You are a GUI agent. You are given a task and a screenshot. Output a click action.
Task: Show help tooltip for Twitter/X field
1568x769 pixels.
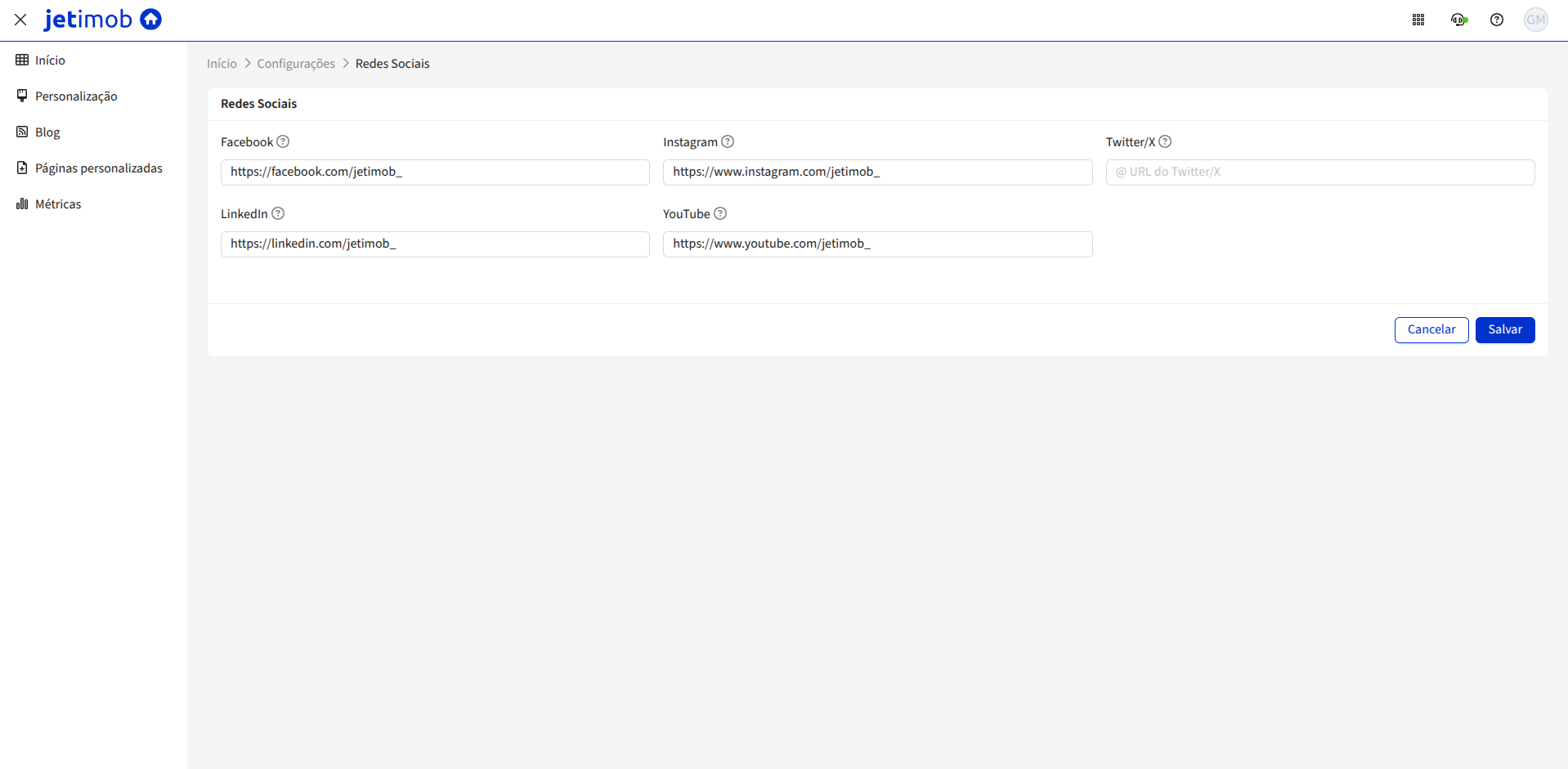pos(1165,141)
